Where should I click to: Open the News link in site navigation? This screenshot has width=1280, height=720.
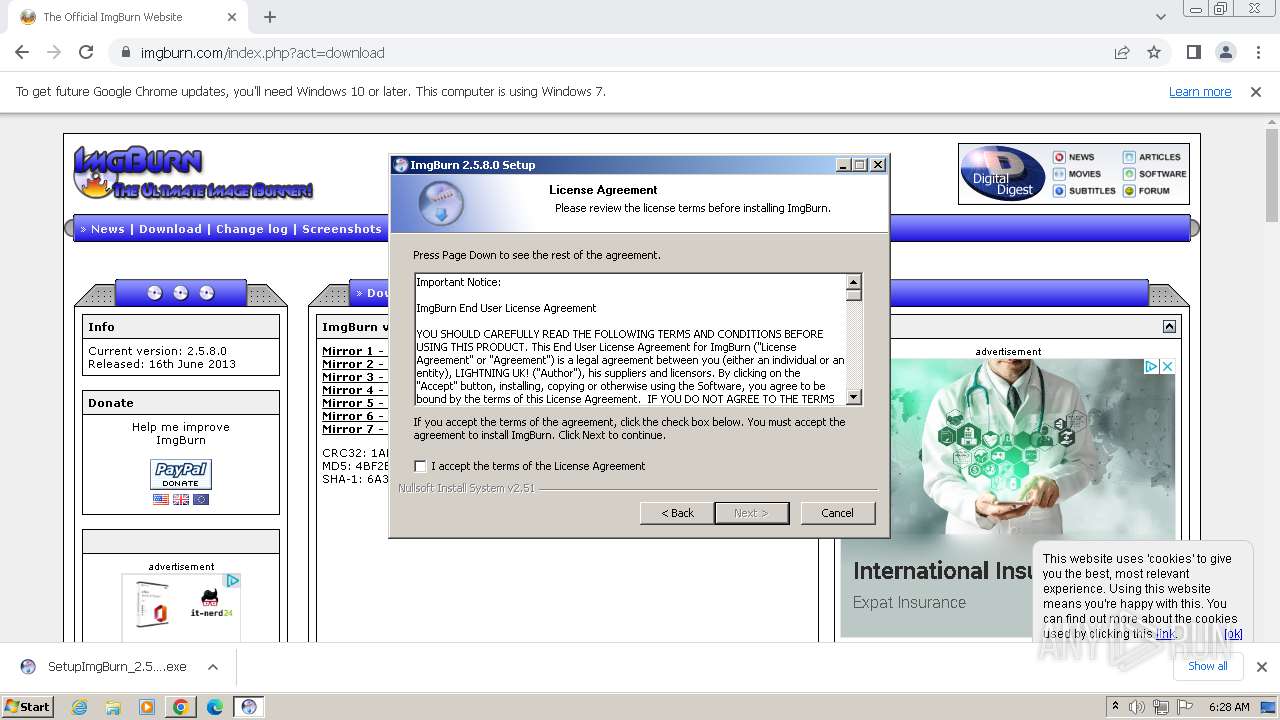click(107, 229)
